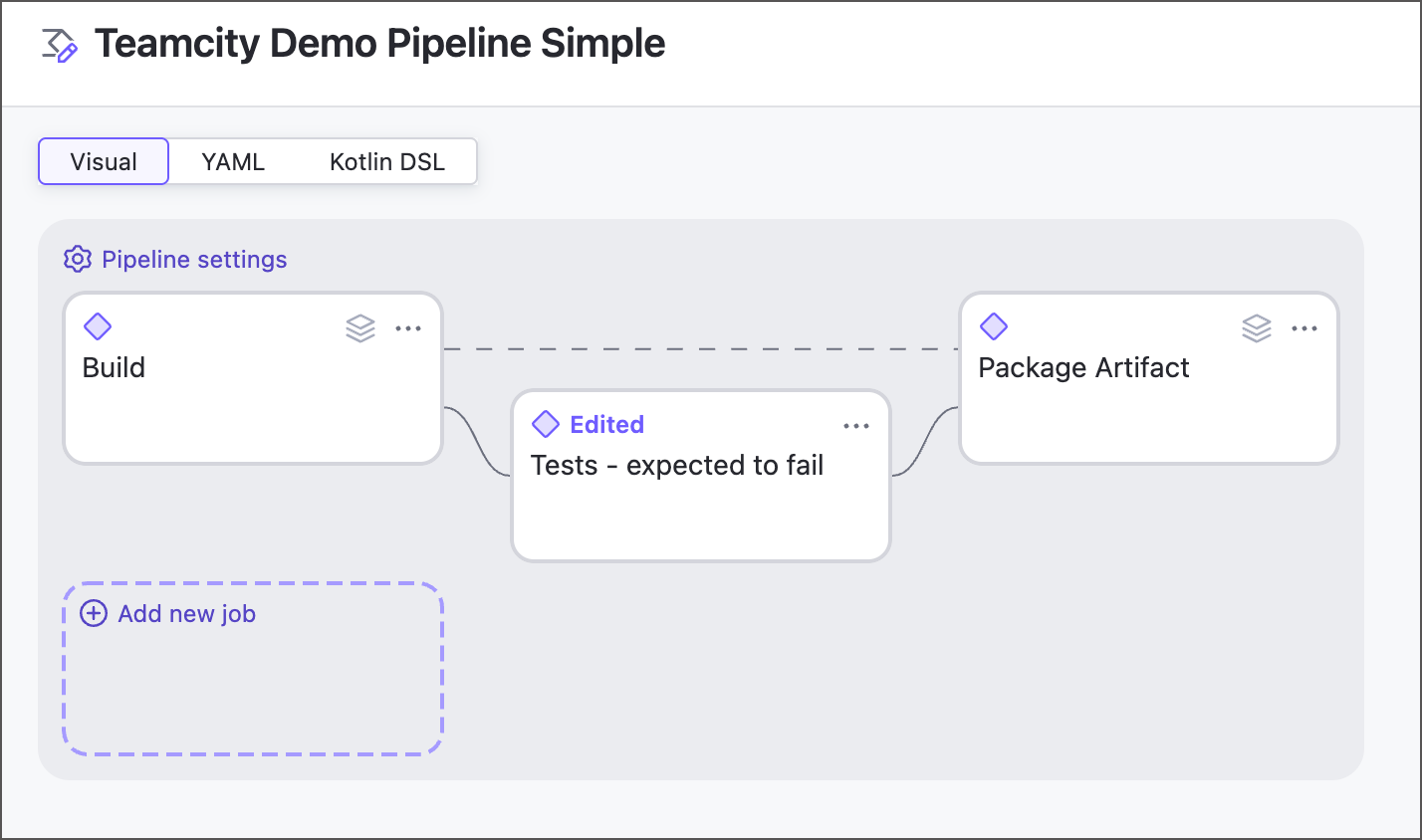Click the diamond icon on Tests job card
1422x840 pixels.
coord(546,424)
